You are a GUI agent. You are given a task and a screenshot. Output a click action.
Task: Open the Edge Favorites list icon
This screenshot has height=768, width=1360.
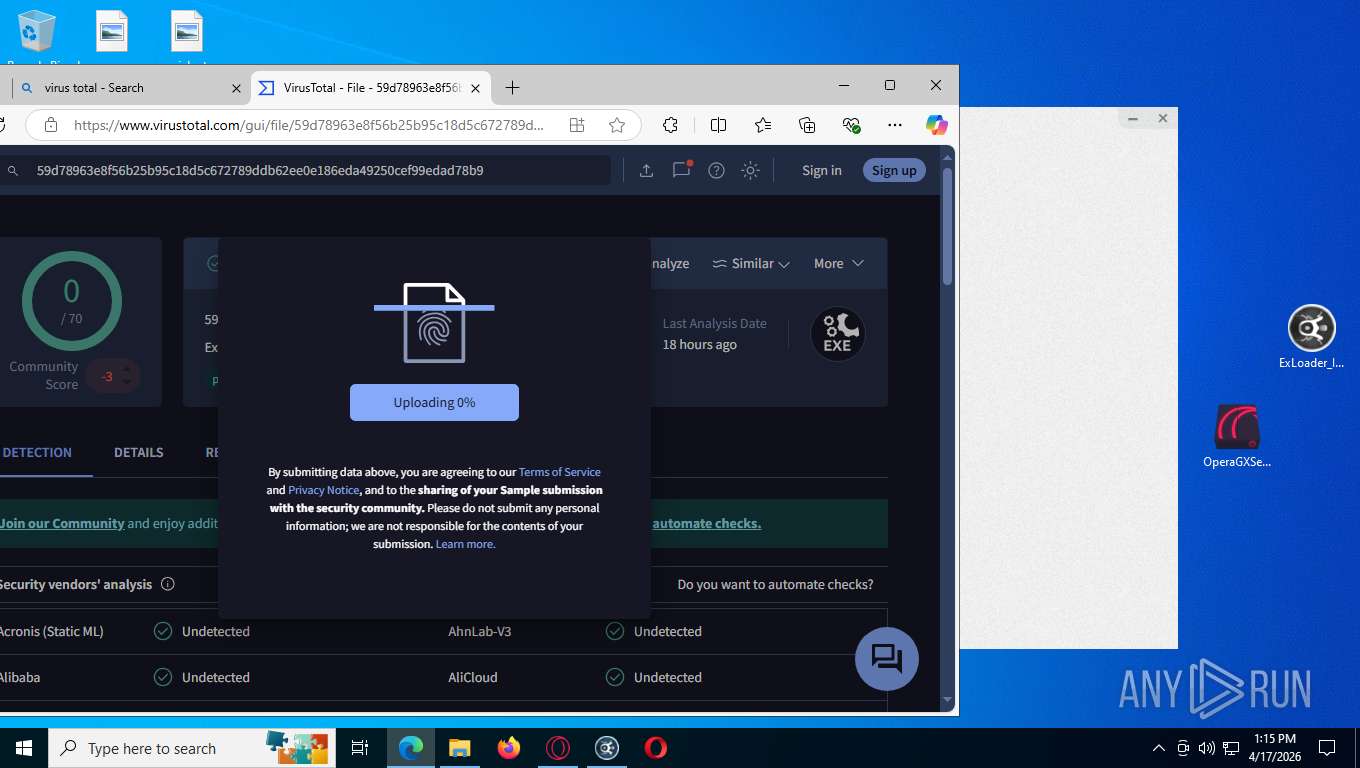763,125
